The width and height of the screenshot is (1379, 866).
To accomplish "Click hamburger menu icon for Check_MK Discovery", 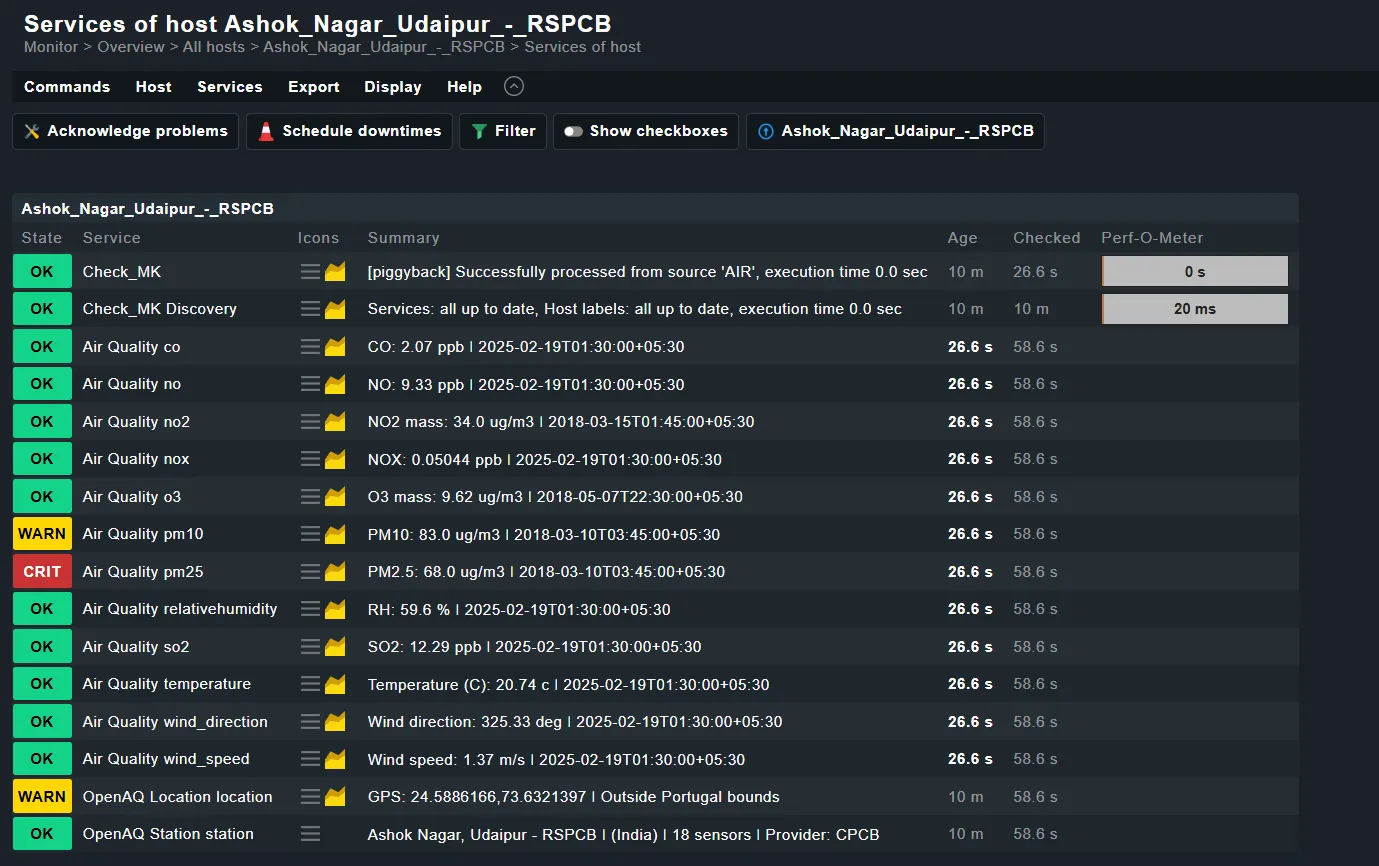I will 310,309.
